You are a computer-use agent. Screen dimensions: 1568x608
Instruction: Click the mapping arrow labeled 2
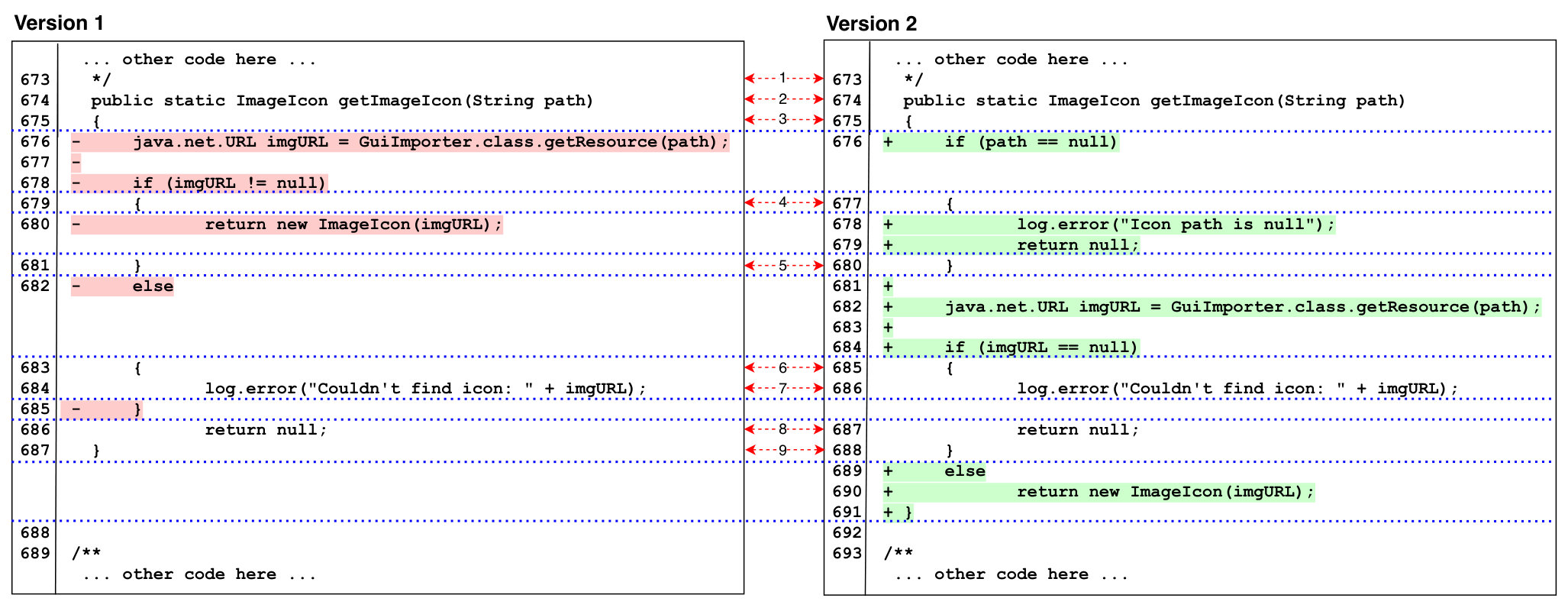click(x=784, y=99)
